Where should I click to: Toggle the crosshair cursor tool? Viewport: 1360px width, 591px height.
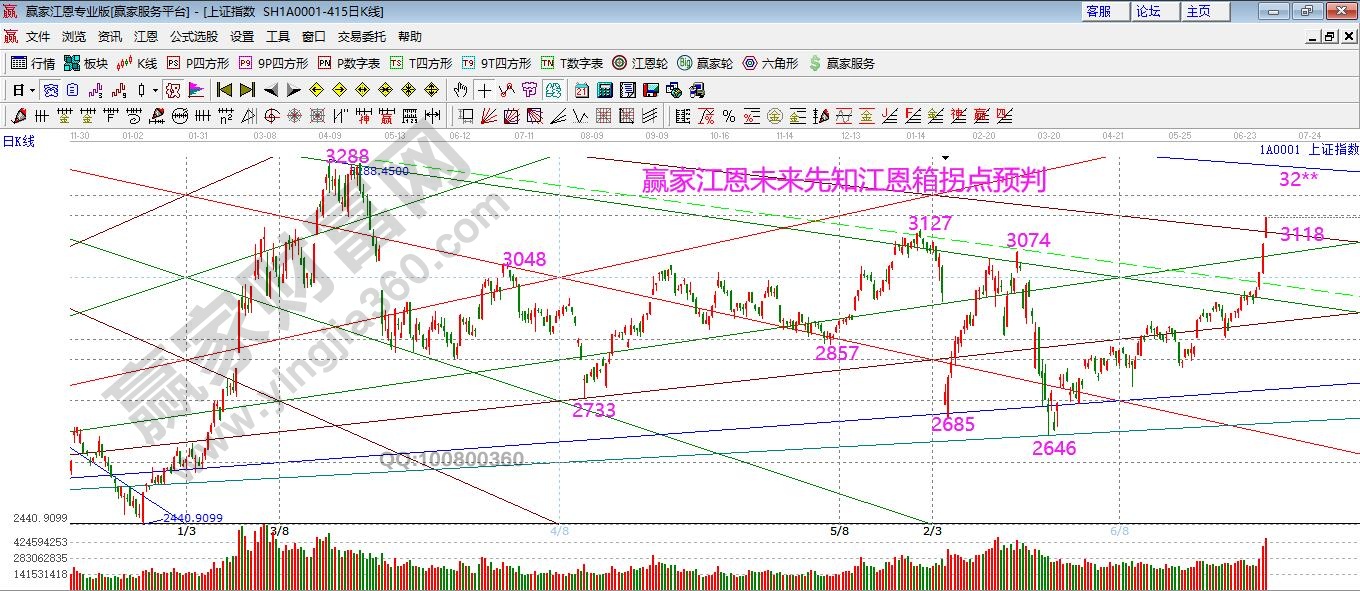[x=484, y=90]
